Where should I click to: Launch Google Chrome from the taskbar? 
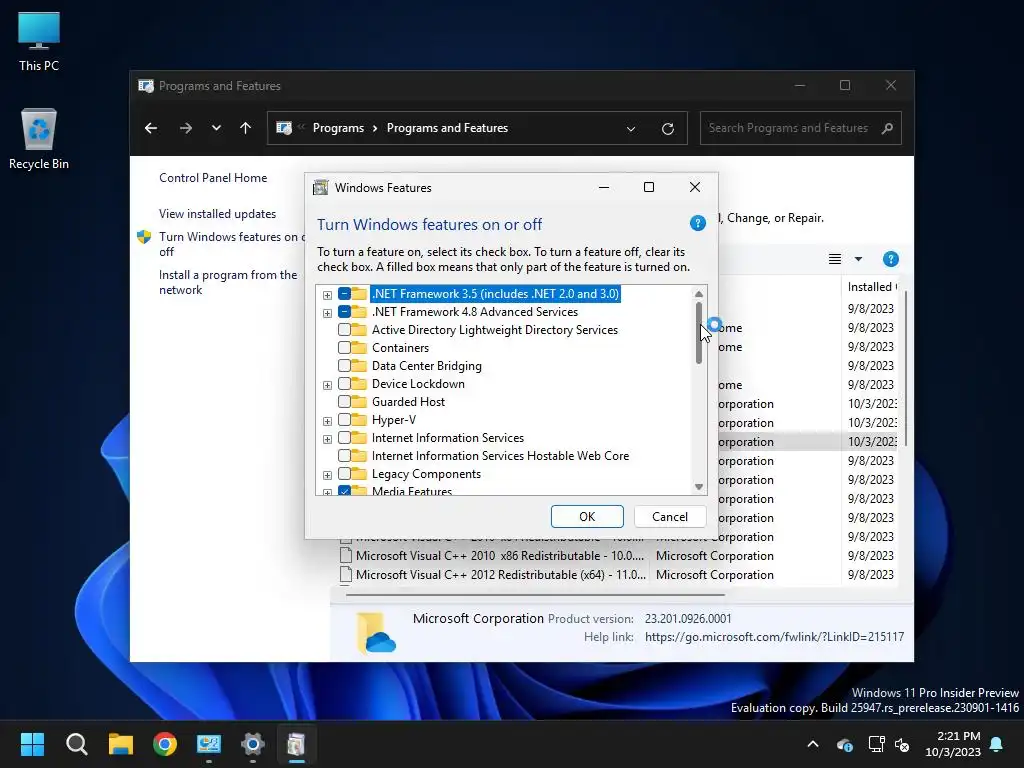pos(165,744)
